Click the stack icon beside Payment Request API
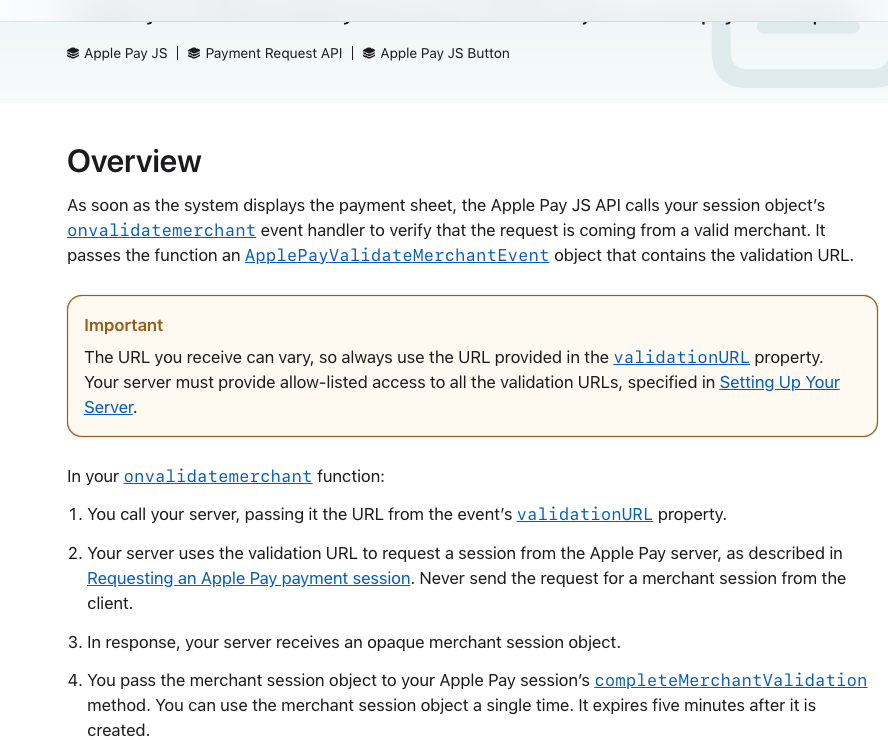 tap(194, 53)
